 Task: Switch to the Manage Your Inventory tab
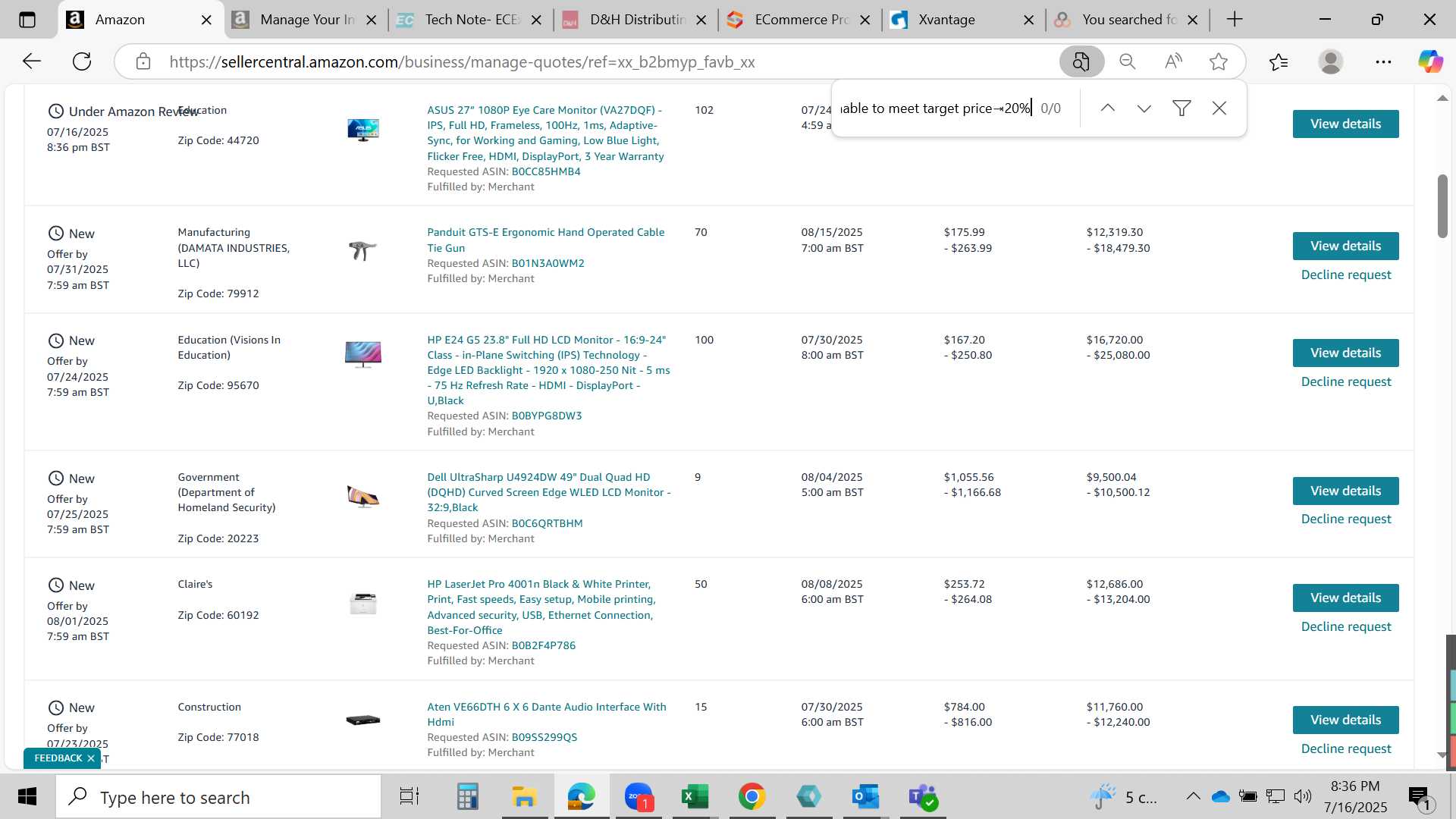click(x=303, y=20)
